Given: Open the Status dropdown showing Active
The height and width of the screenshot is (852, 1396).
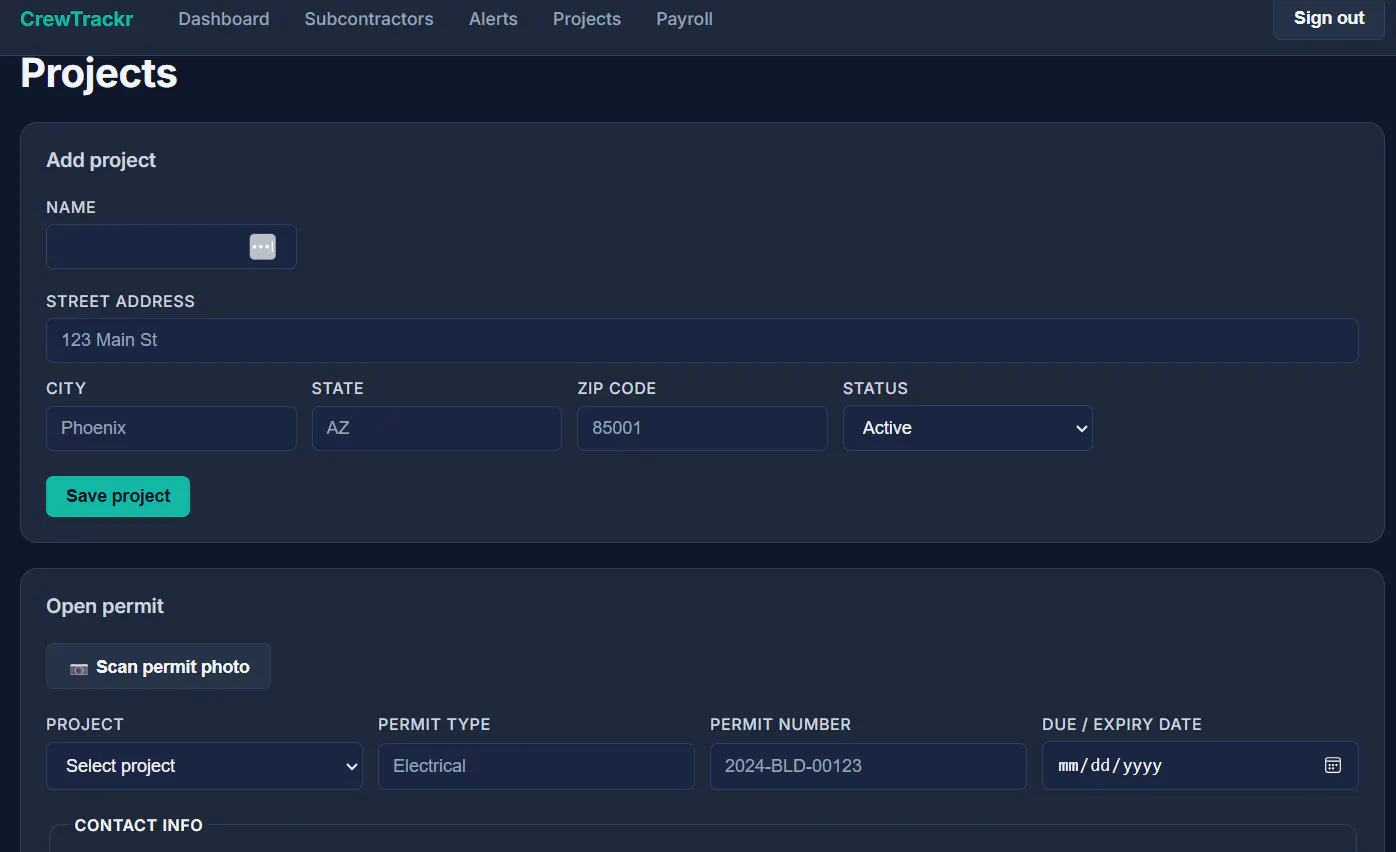Looking at the screenshot, I should pyautogui.click(x=968, y=428).
